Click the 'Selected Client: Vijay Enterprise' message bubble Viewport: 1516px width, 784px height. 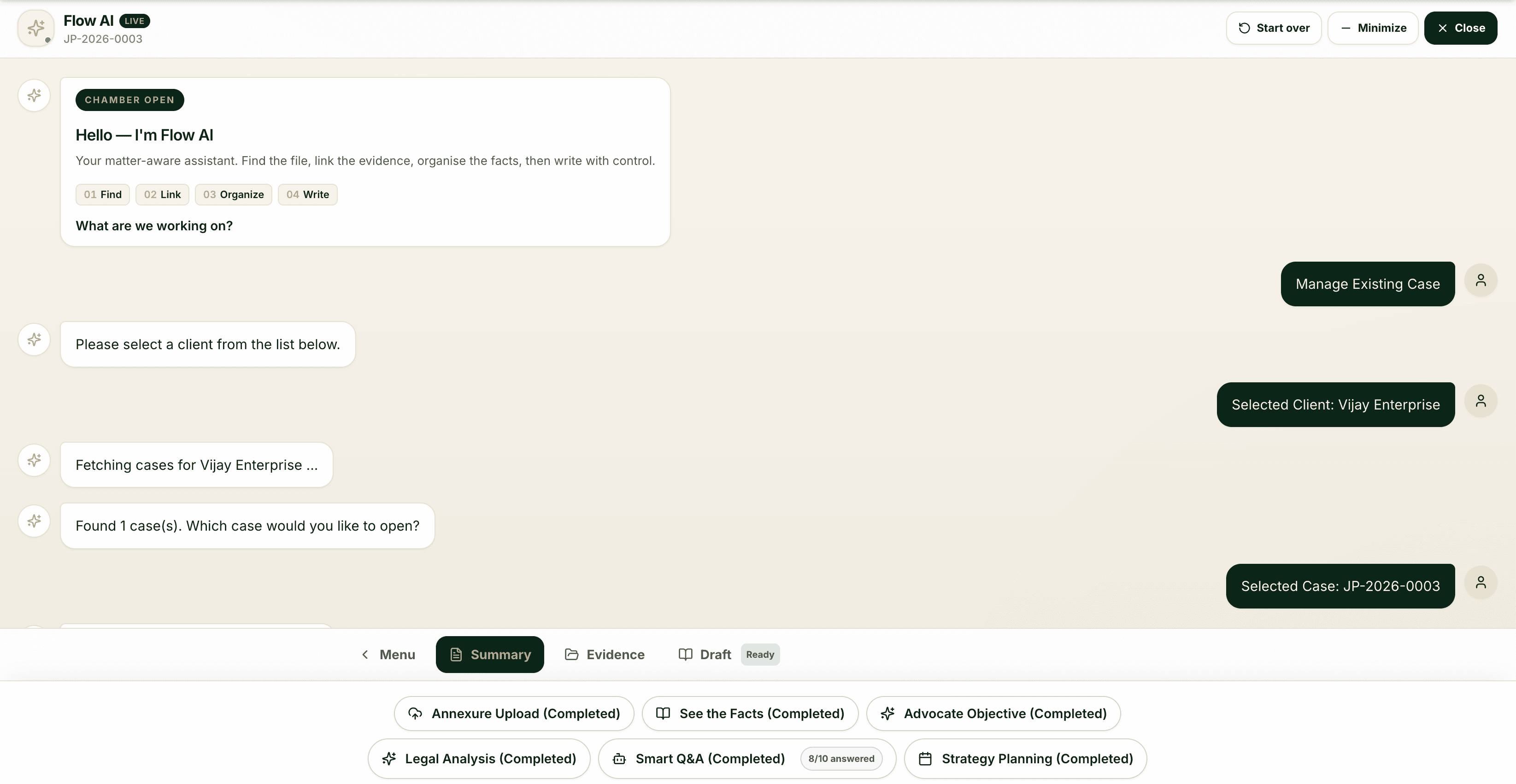click(x=1336, y=404)
